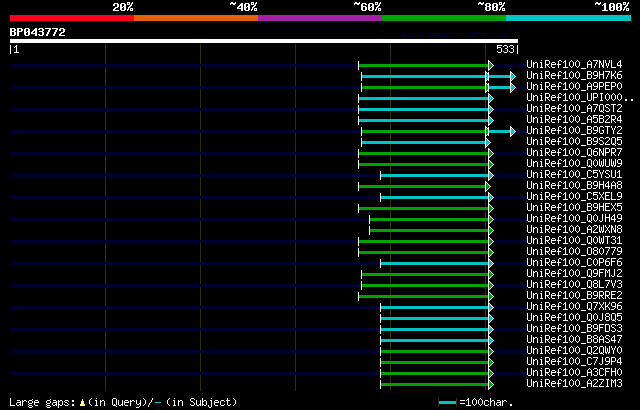Screen dimensions: 640x410
Task: Open the UniRef100_O80779 label
Action: 574,252
